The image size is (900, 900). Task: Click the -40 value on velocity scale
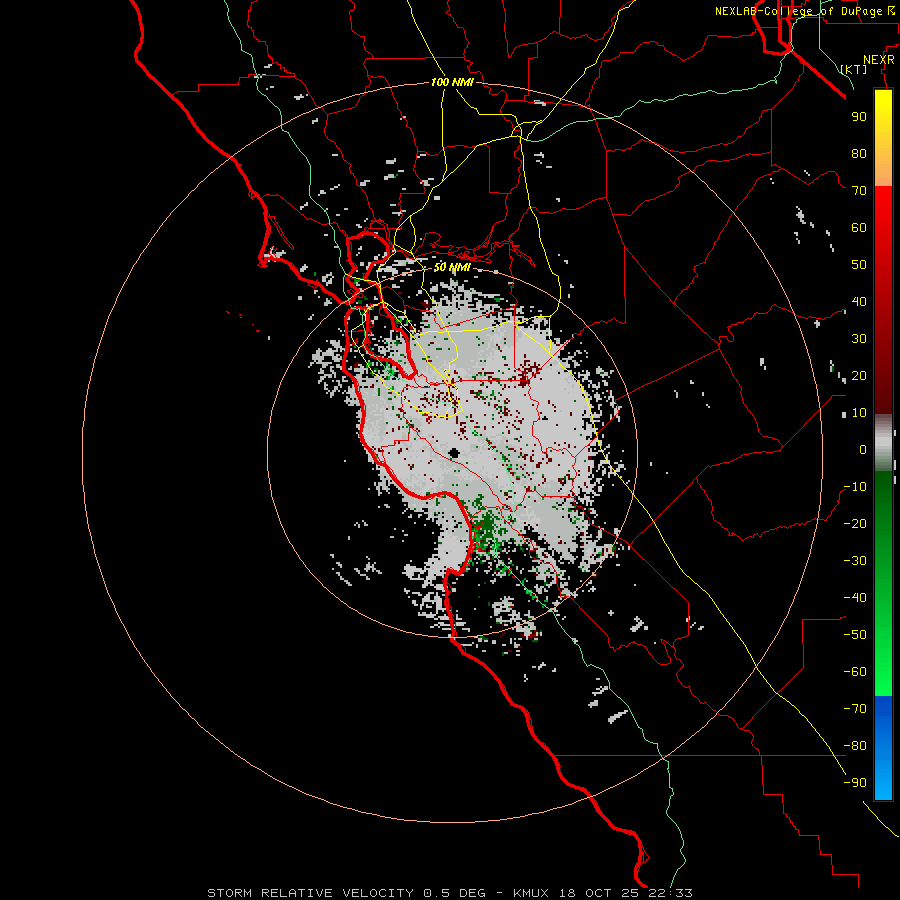click(x=855, y=598)
